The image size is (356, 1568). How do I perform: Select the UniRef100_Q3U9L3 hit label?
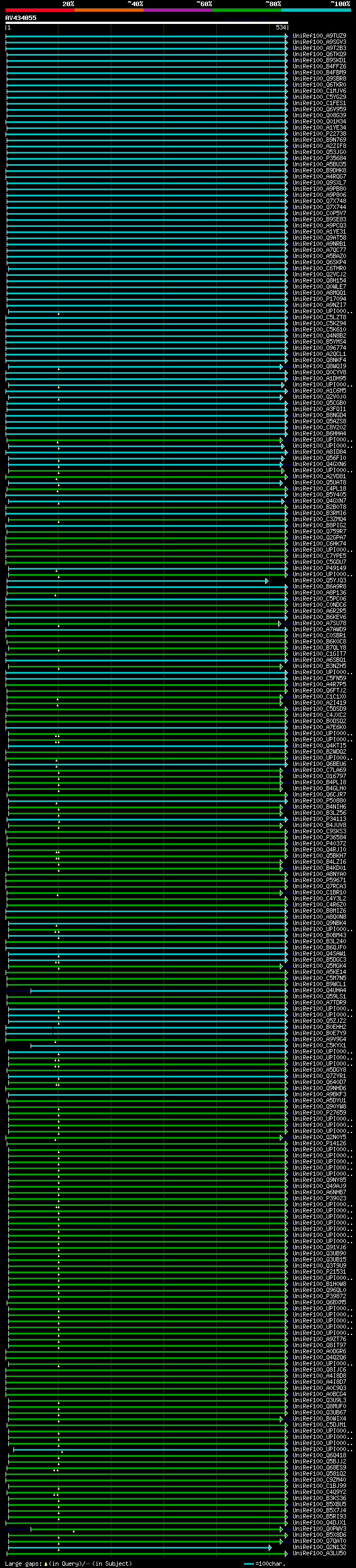tap(319, 1400)
